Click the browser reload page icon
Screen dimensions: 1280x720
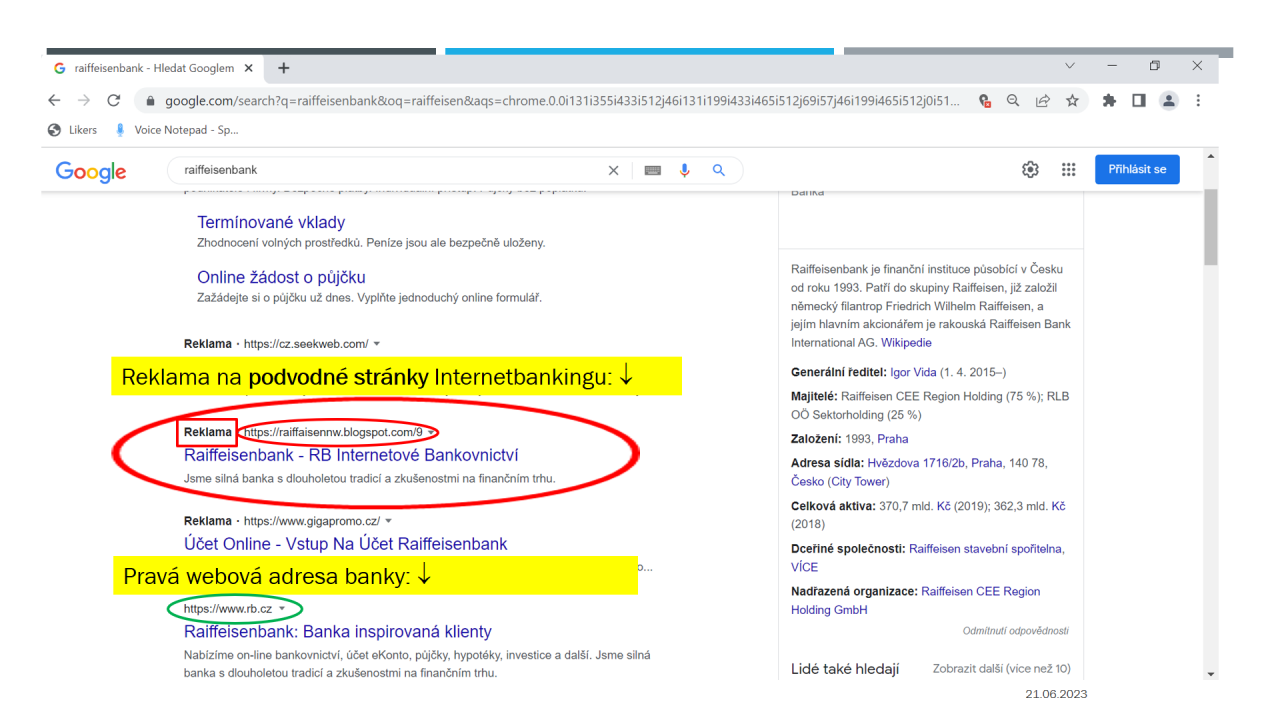(114, 101)
